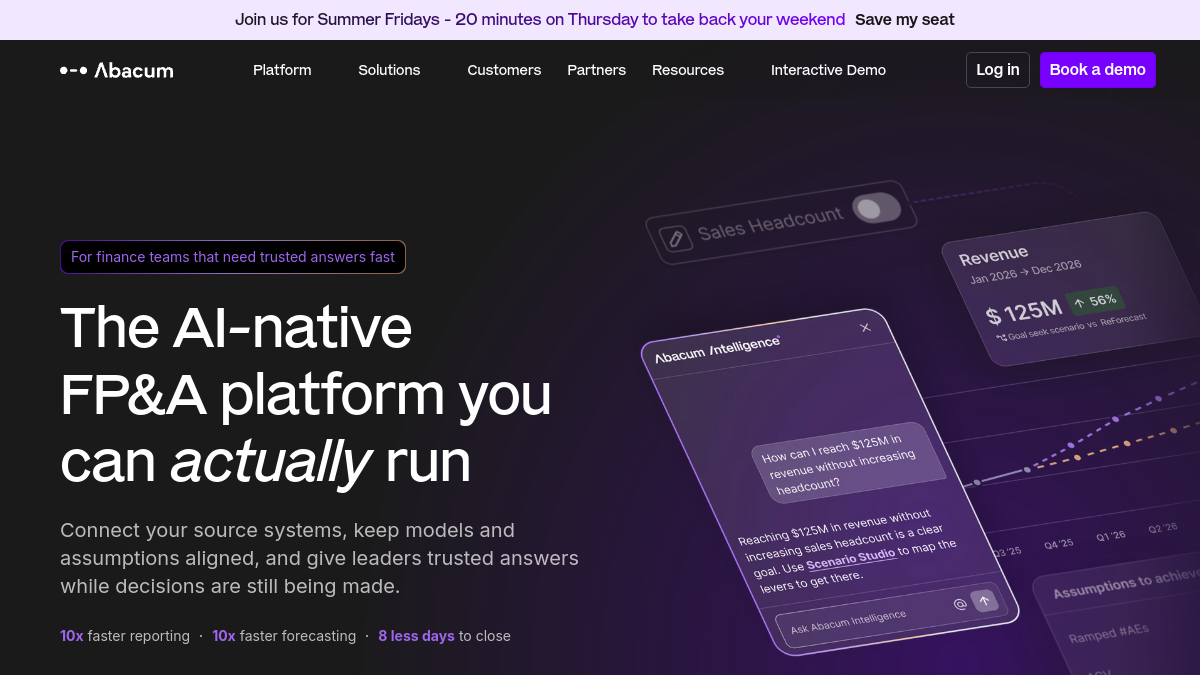Click the '10x faster reporting' stat
1200x675 pixels.
(125, 636)
